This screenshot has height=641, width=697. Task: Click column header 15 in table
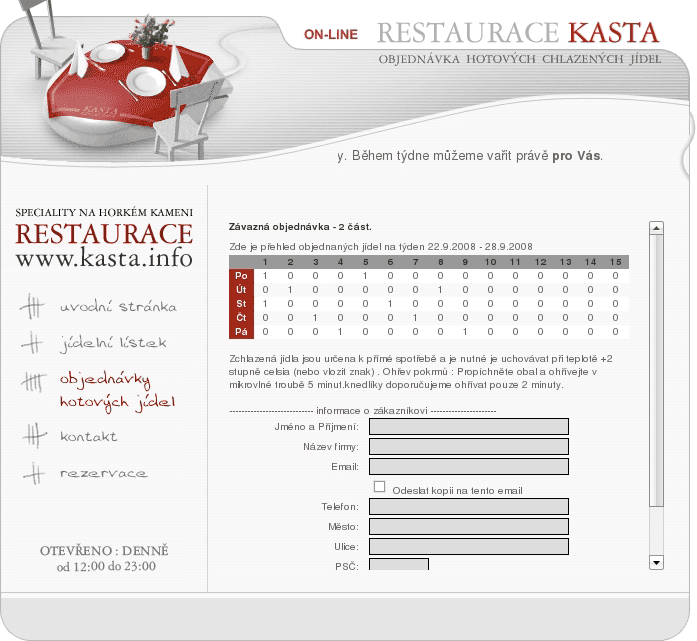coord(615,262)
